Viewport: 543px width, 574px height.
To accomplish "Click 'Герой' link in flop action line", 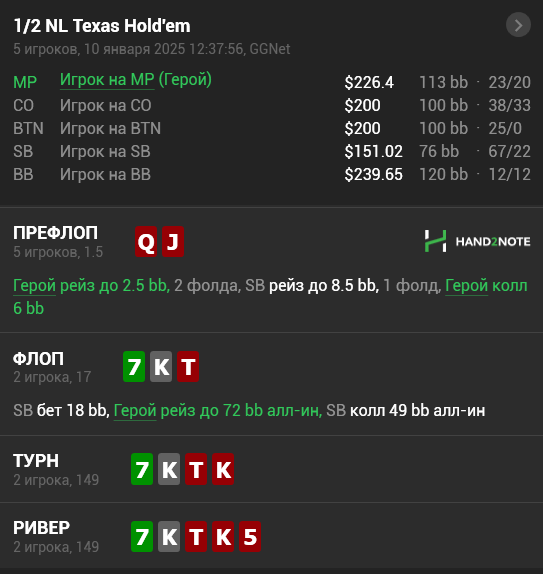I will 135,411.
